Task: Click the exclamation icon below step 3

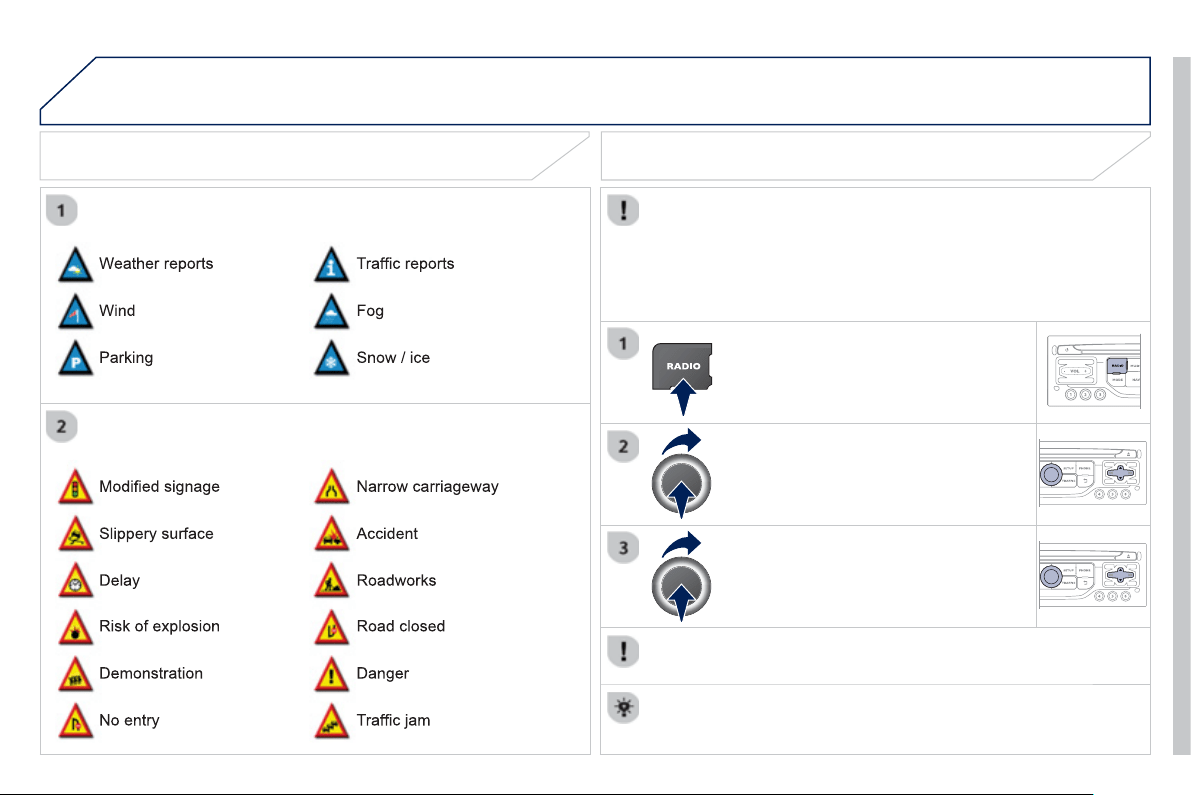Action: [x=623, y=651]
